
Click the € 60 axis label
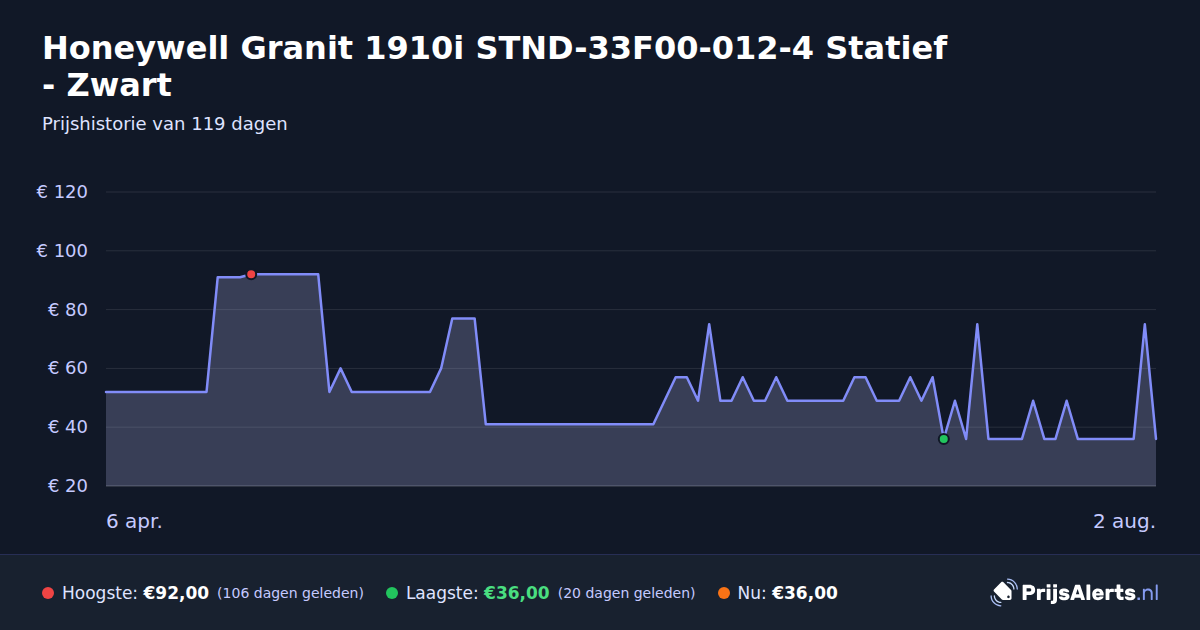click(x=68, y=368)
